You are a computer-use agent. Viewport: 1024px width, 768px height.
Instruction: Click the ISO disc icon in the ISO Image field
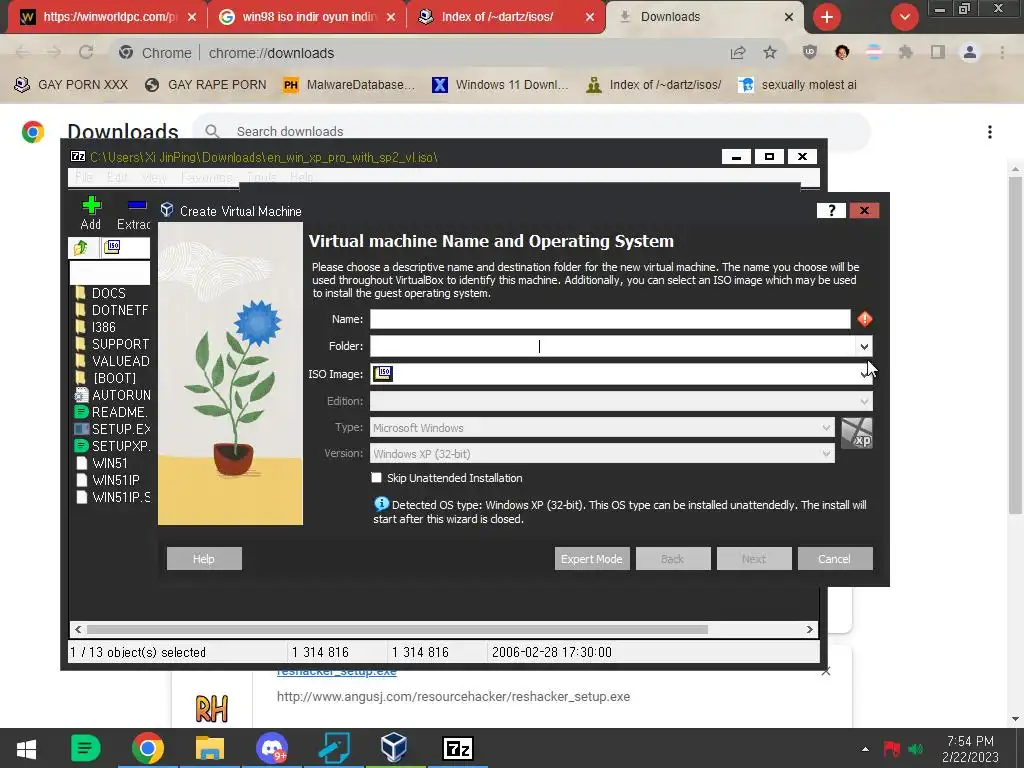(x=383, y=374)
